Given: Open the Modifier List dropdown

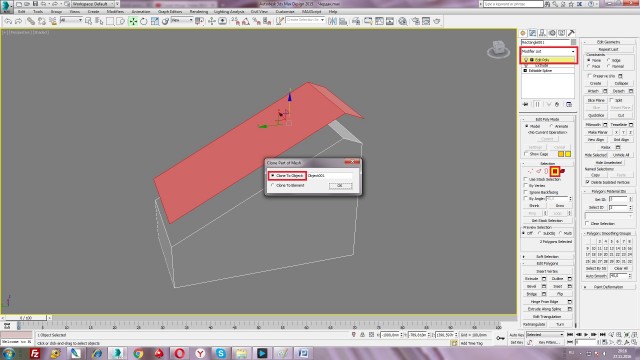Looking at the screenshot, I should [x=548, y=51].
